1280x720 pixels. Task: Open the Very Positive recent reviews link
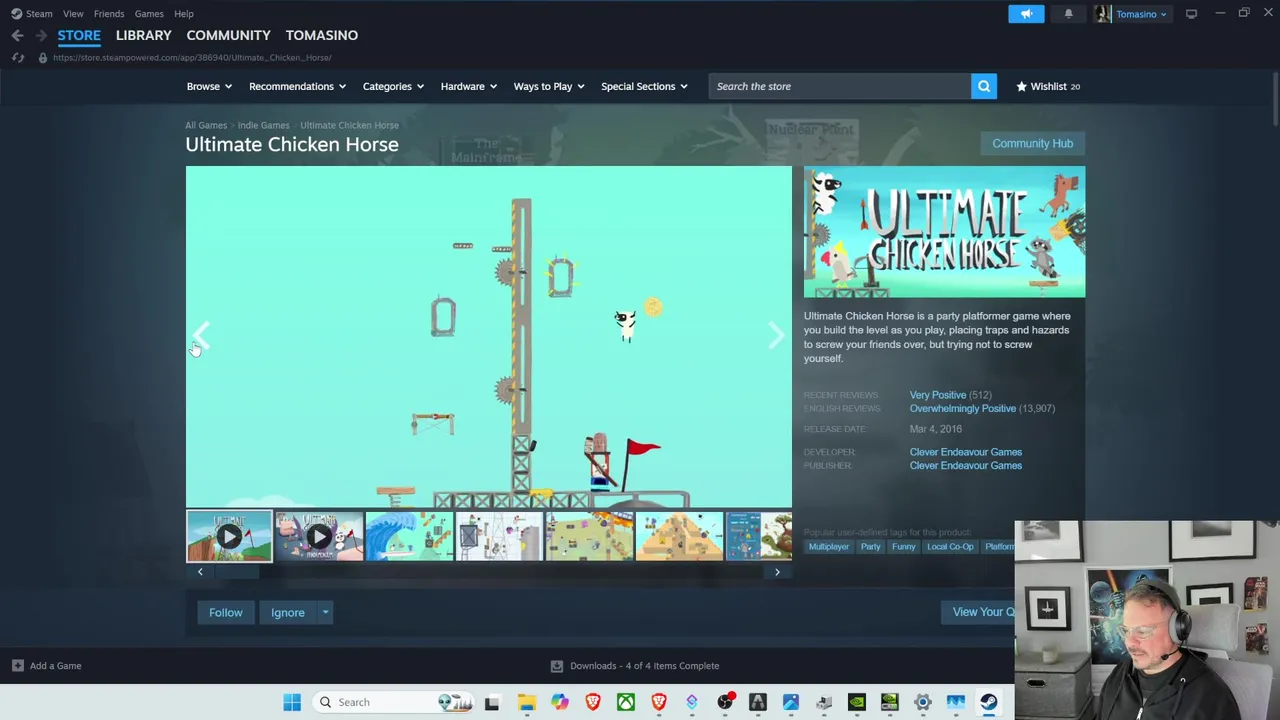coord(937,395)
